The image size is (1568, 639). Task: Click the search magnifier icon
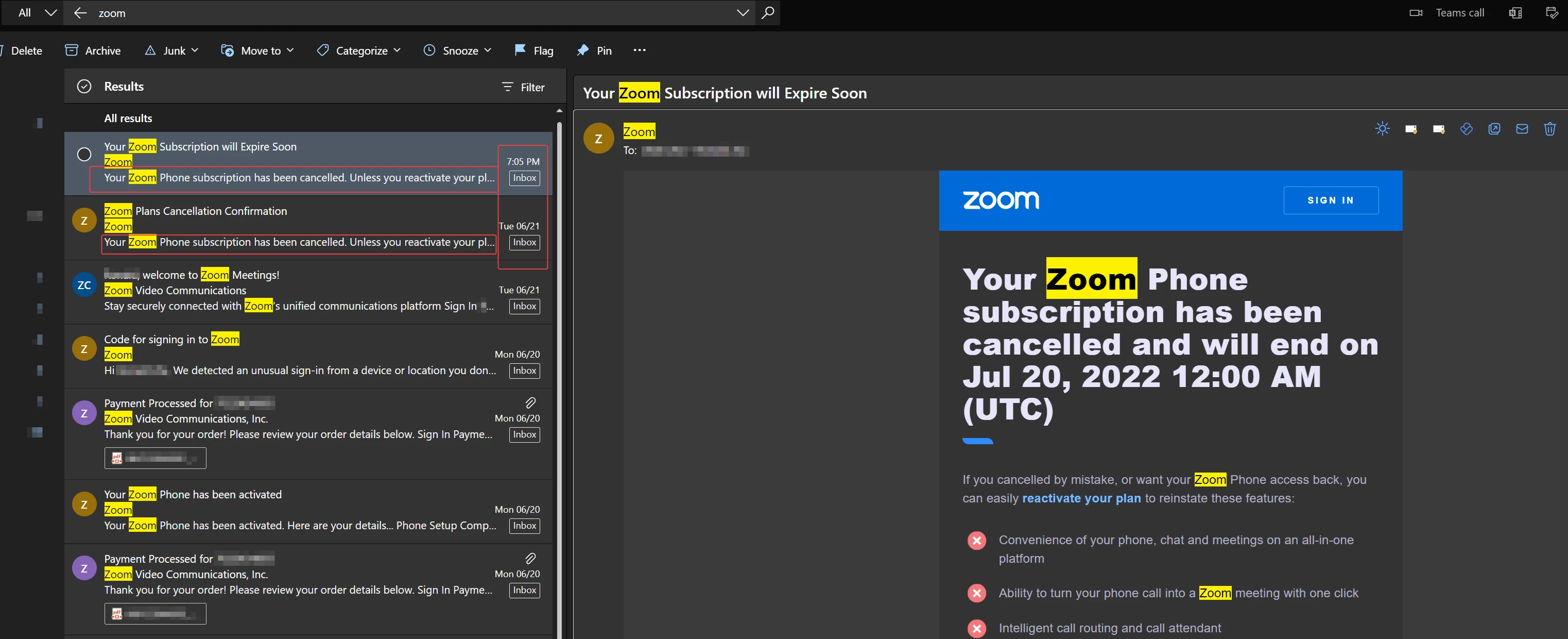click(x=768, y=13)
